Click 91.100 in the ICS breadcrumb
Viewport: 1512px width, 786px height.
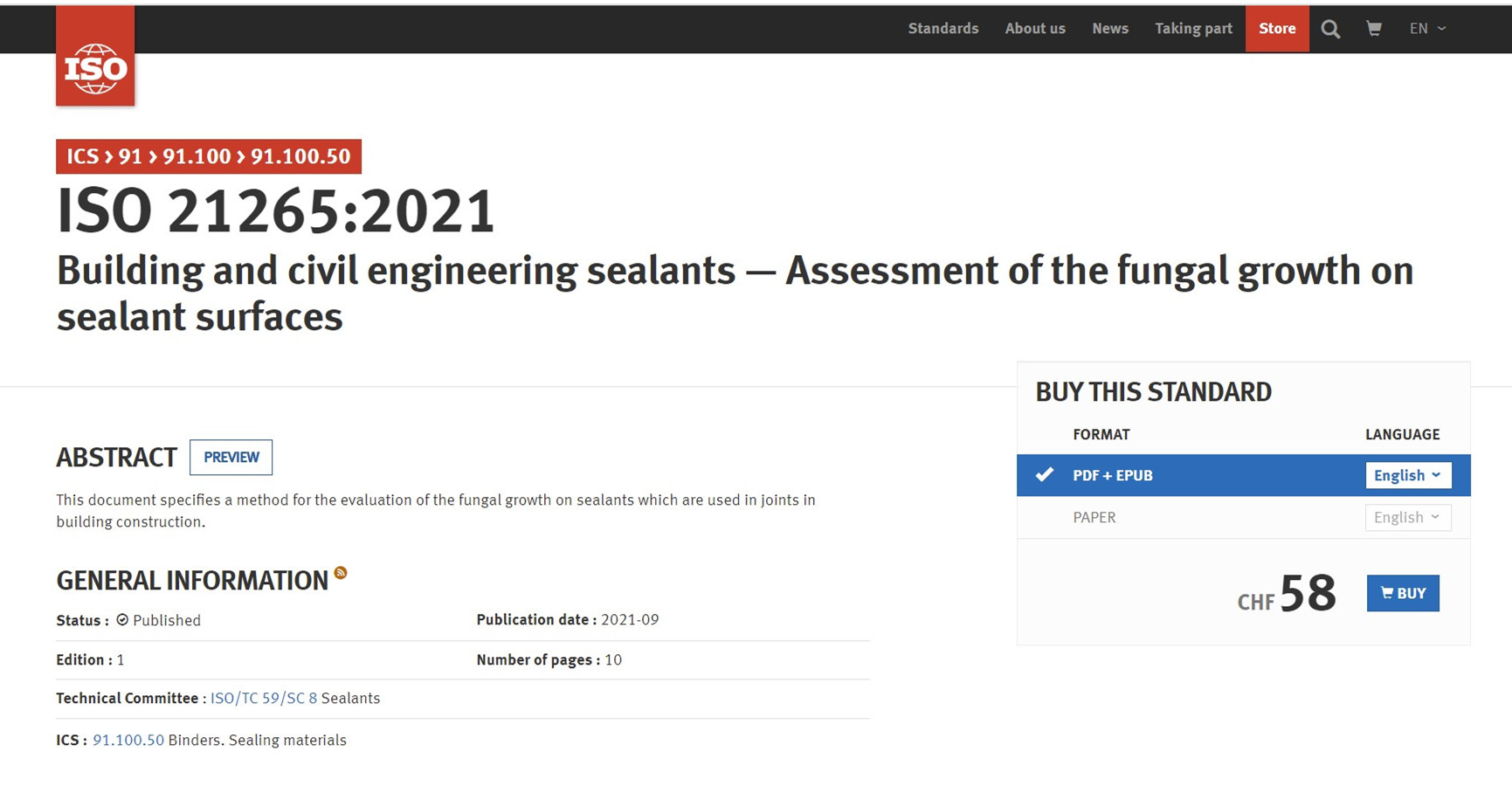tap(197, 156)
